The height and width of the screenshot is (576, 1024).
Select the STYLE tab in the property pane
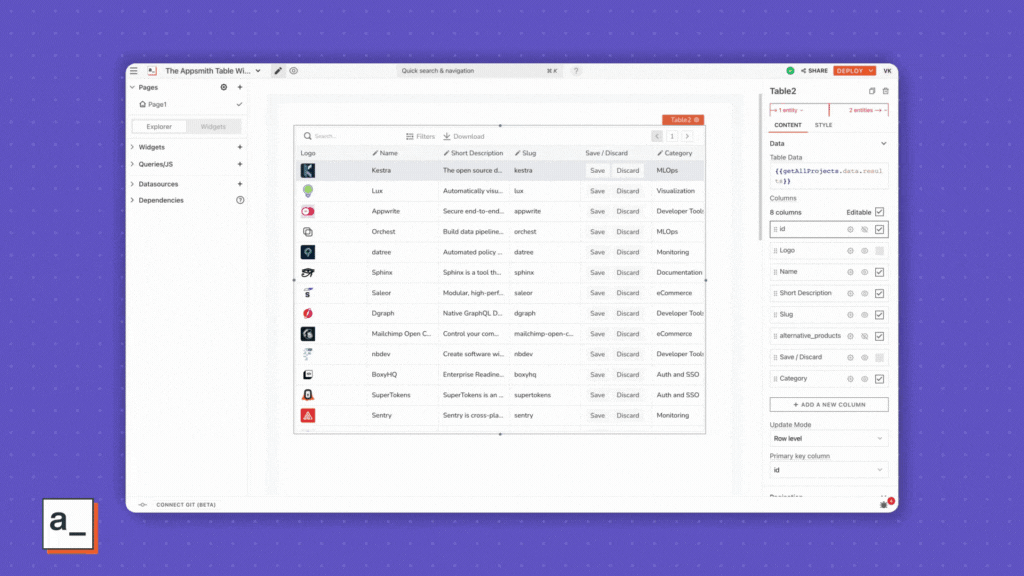pyautogui.click(x=824, y=125)
